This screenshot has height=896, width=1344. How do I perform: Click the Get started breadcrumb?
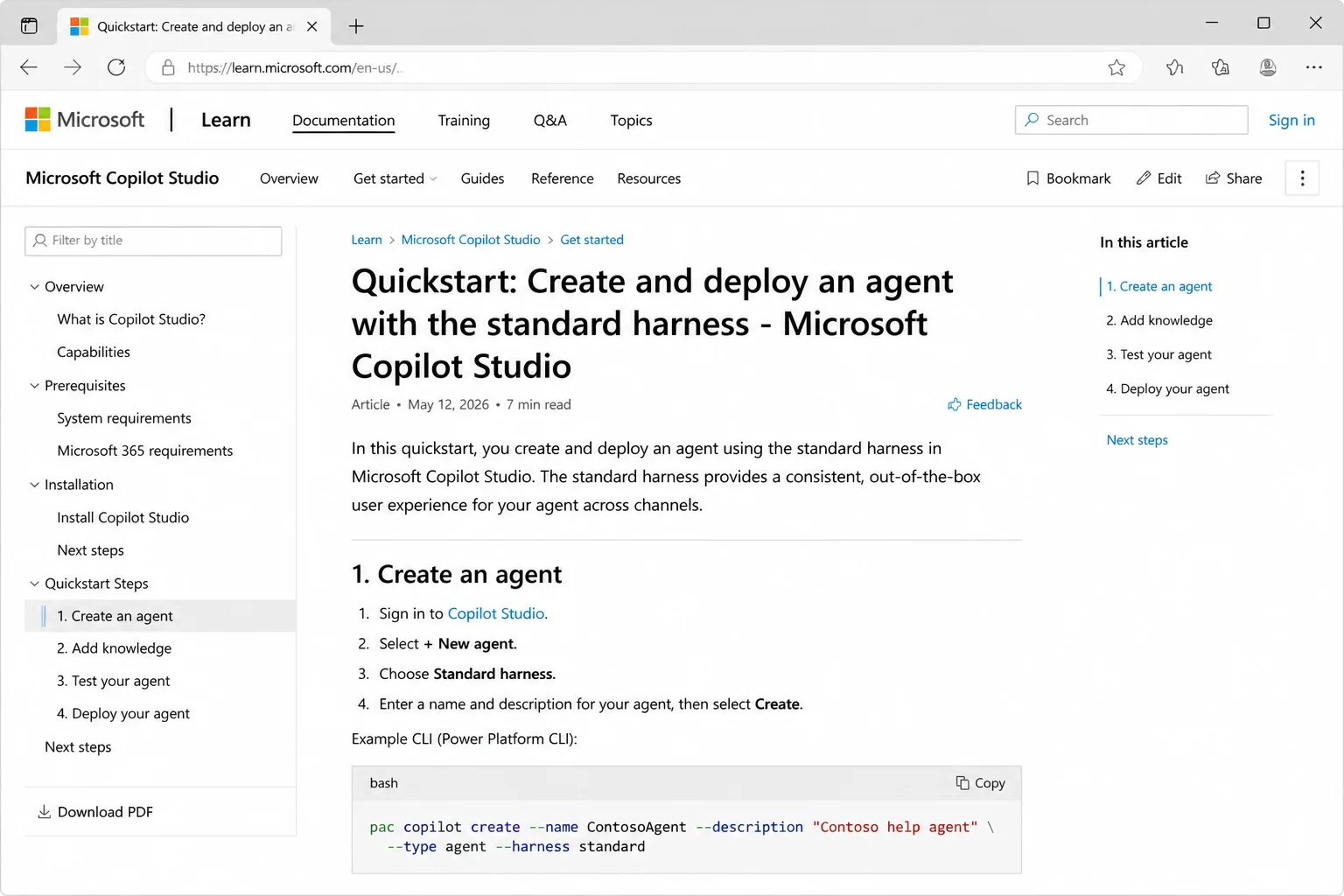tap(592, 240)
